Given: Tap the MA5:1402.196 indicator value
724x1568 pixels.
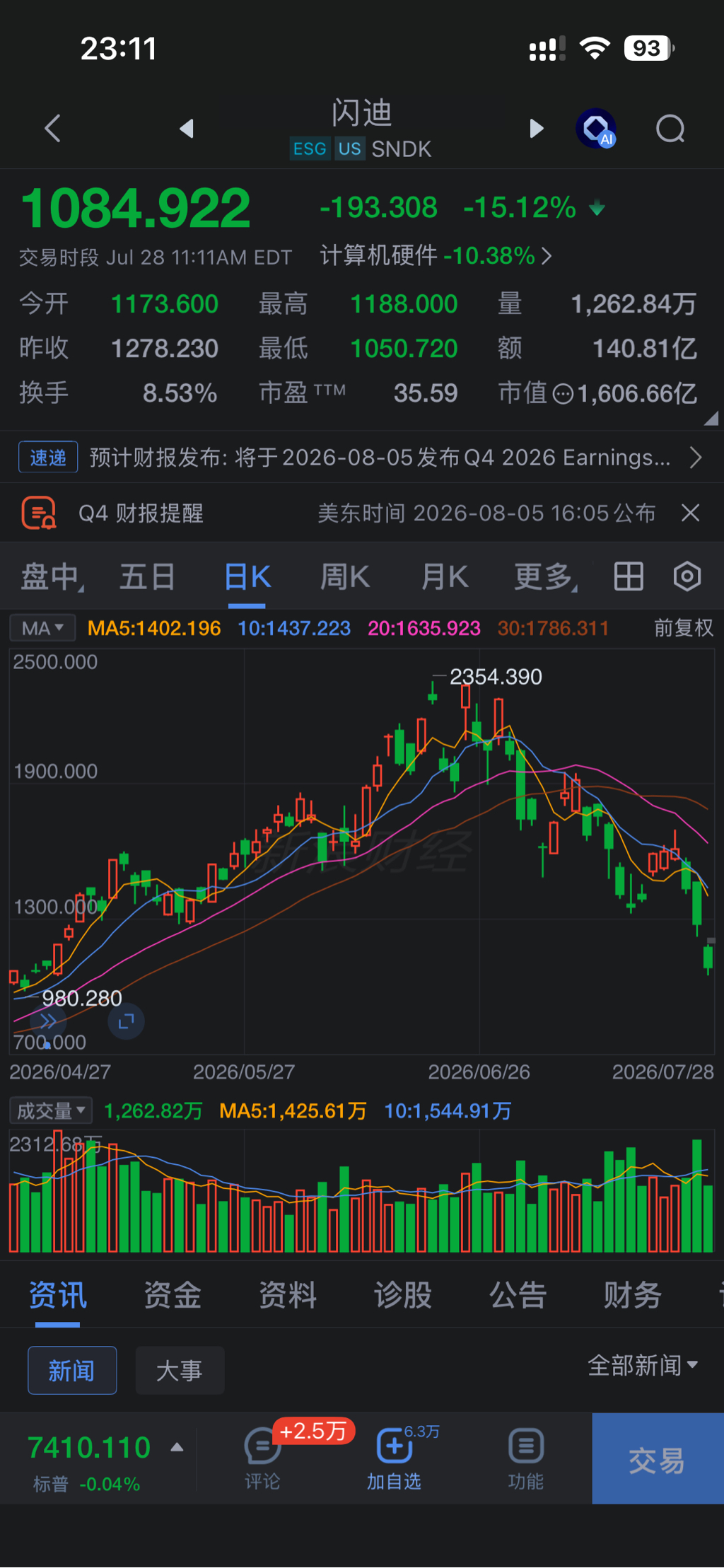Looking at the screenshot, I should 154,628.
